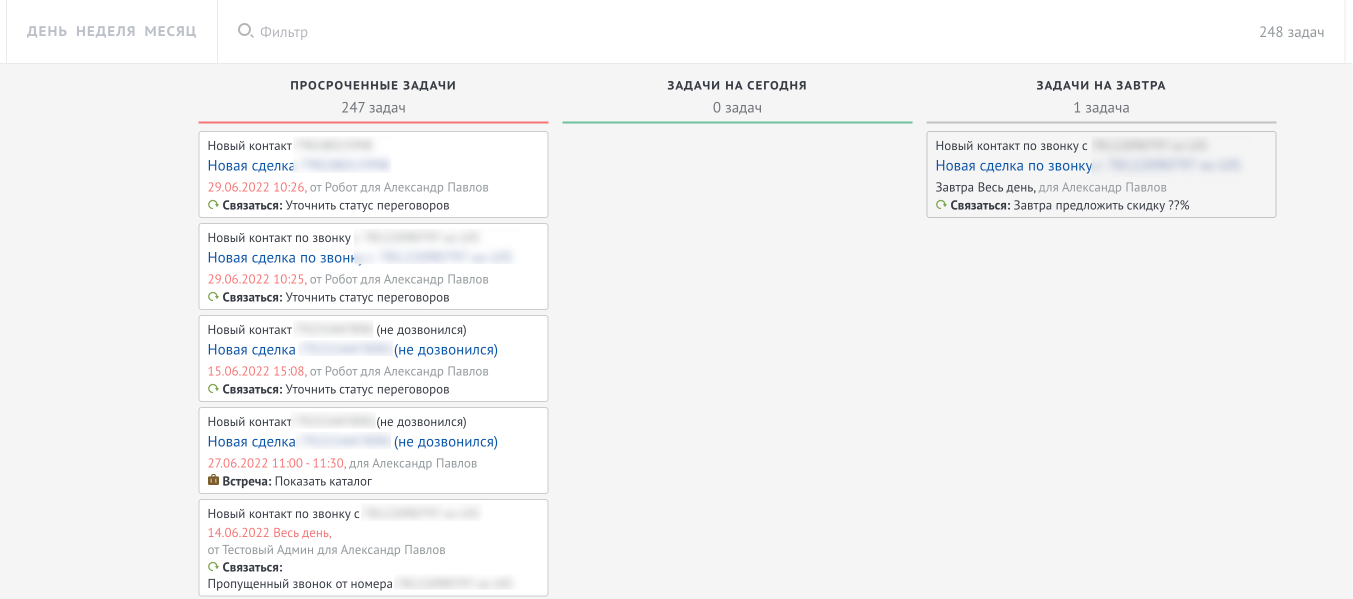1353x599 pixels.
Task: Open Новая сделка link in 15.06.2022 15:08 task
Action: tap(251, 350)
